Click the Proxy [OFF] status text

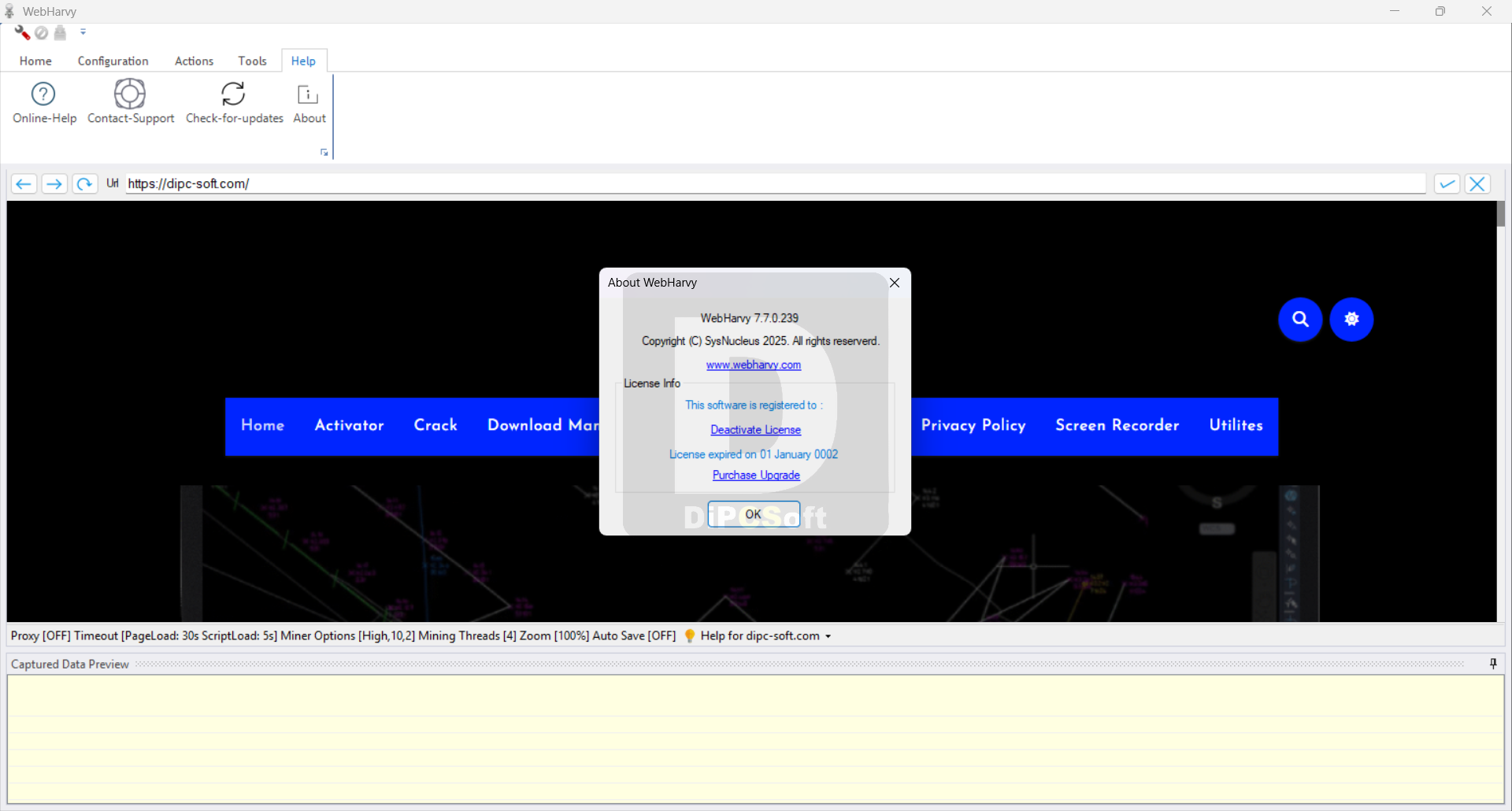coord(40,635)
